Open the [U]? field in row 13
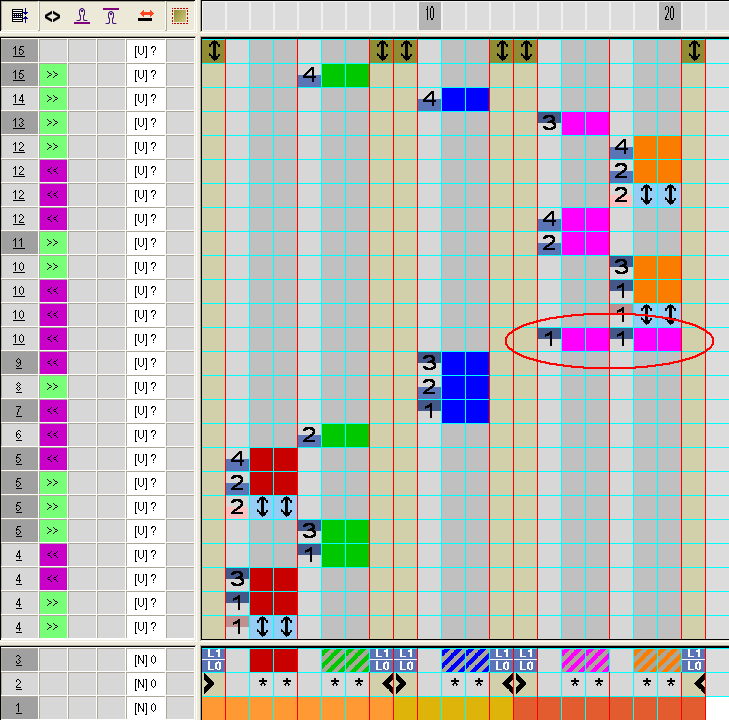This screenshot has width=729, height=720. coord(145,123)
